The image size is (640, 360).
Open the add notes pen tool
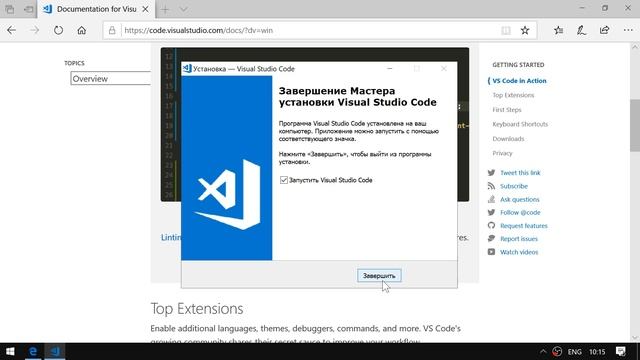(x=581, y=30)
